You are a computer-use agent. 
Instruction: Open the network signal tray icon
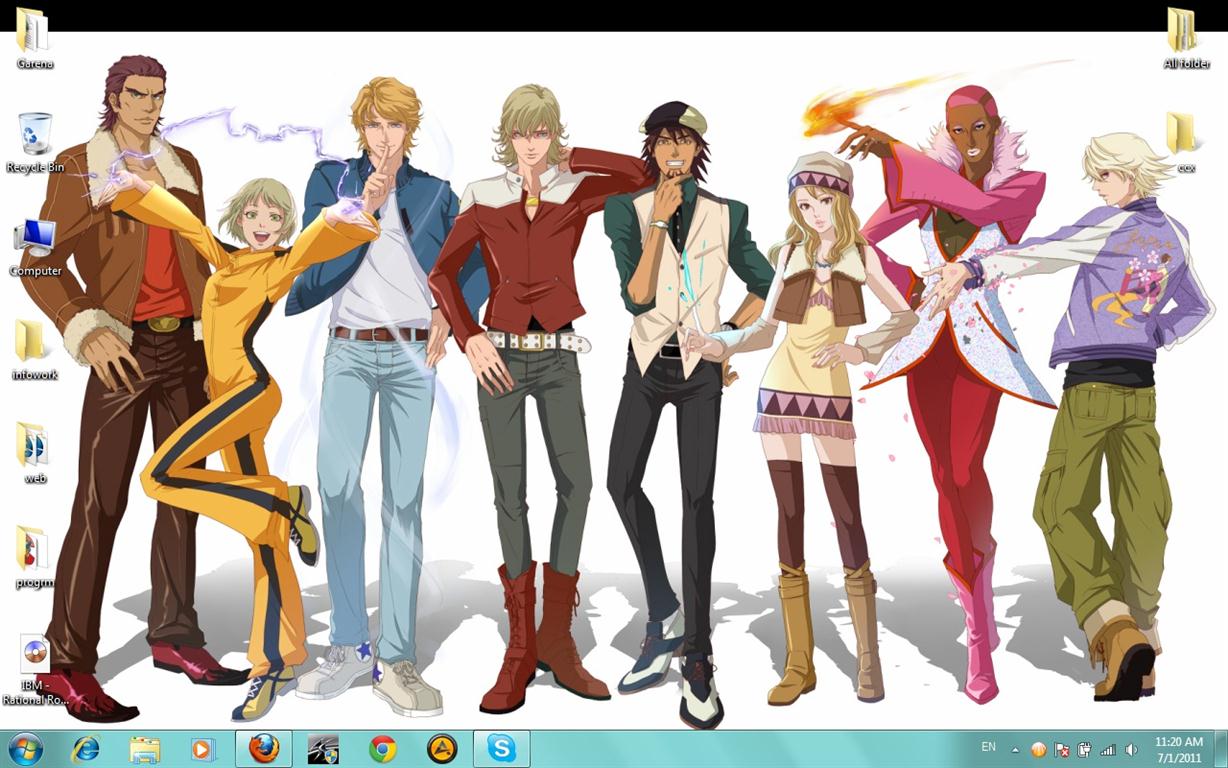tap(1107, 749)
